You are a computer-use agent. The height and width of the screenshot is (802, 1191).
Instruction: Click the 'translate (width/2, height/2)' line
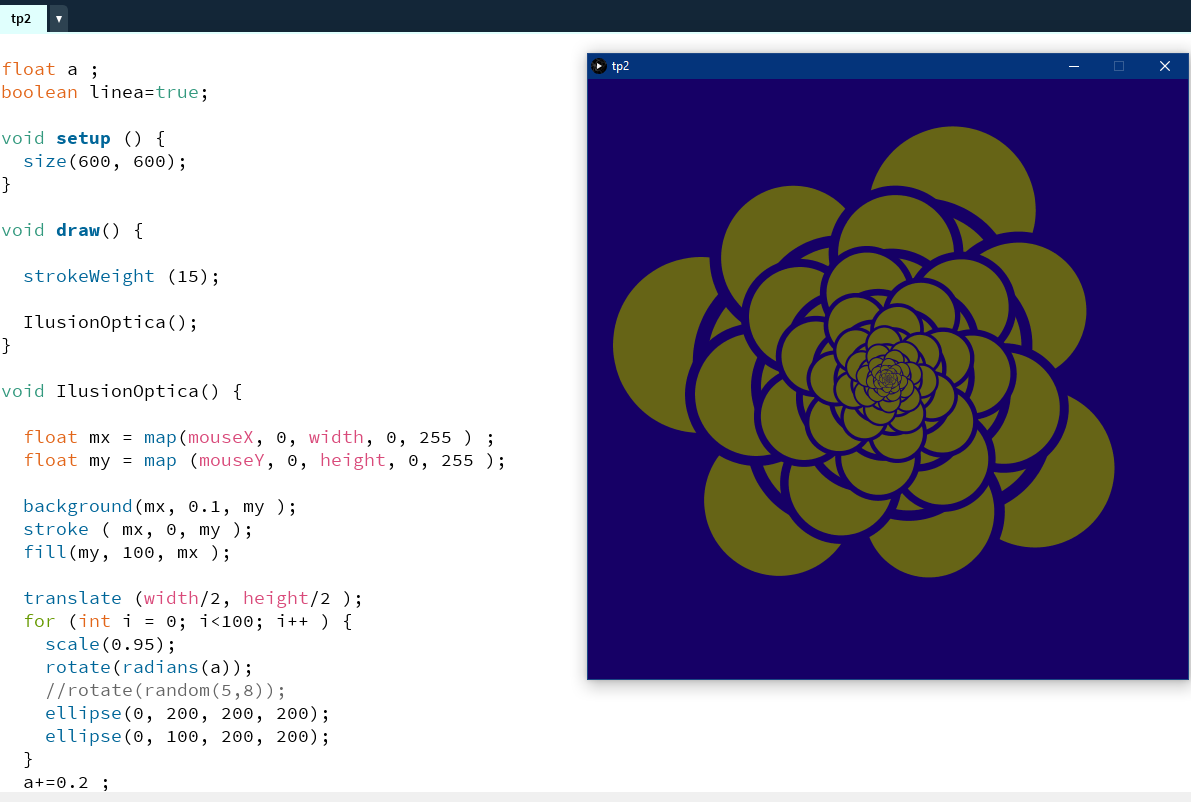click(192, 598)
